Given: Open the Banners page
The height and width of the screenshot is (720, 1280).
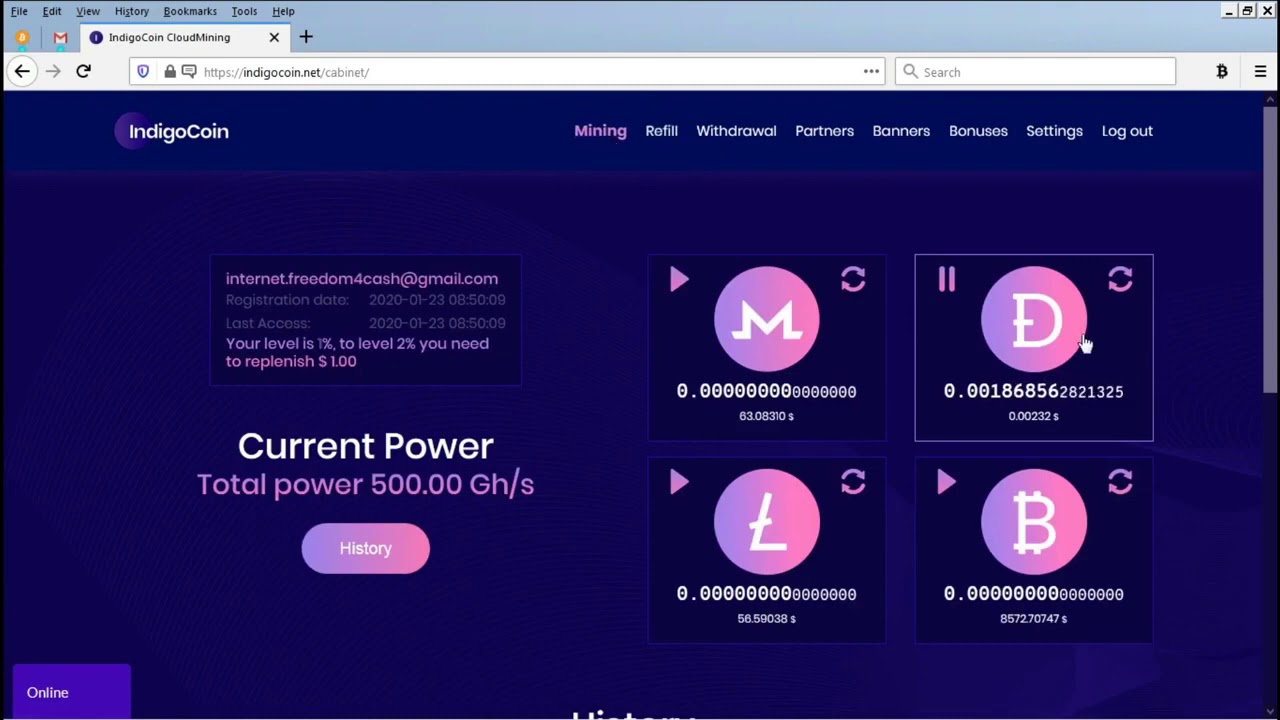Looking at the screenshot, I should tap(901, 131).
